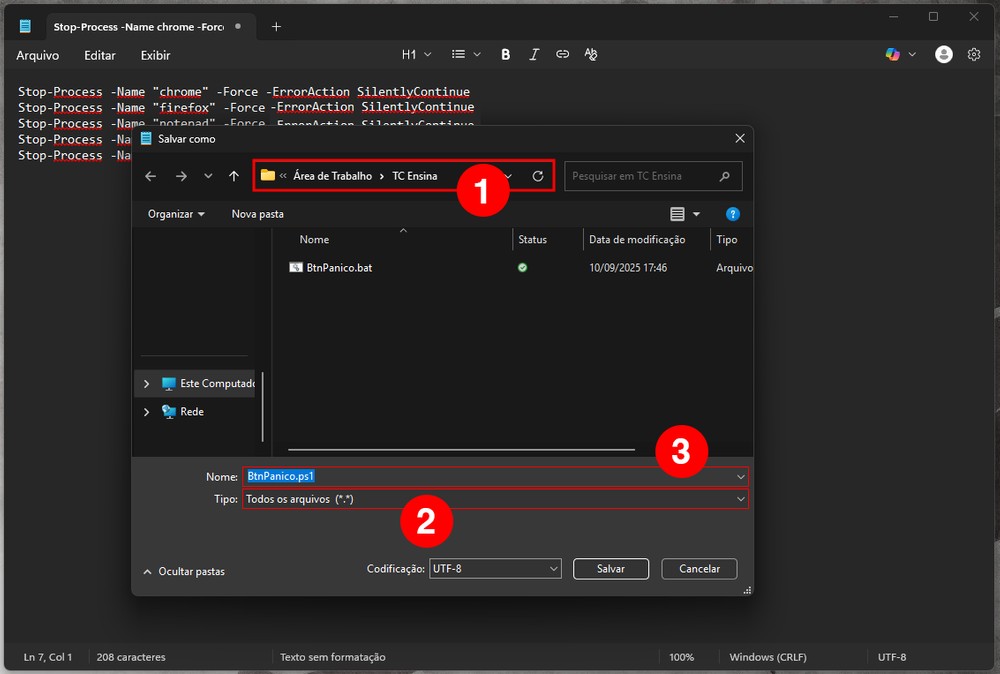This screenshot has height=674, width=1000.
Task: Click the refresh button in address bar
Action: (x=538, y=176)
